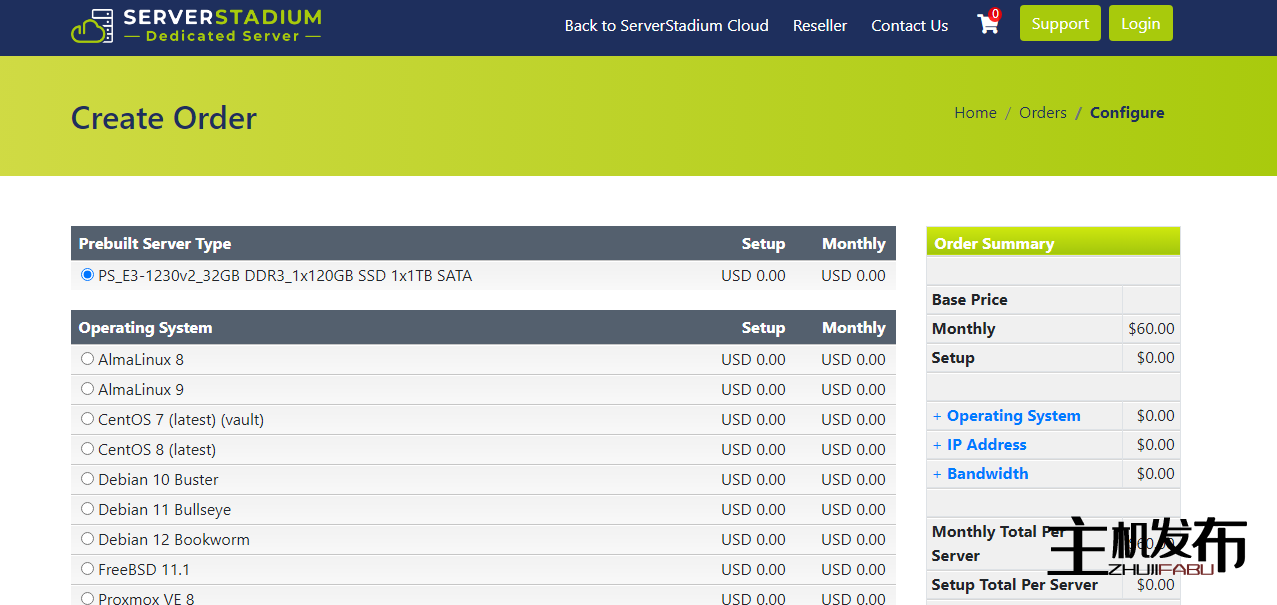Click the Support button
The image size is (1277, 605).
click(1060, 24)
